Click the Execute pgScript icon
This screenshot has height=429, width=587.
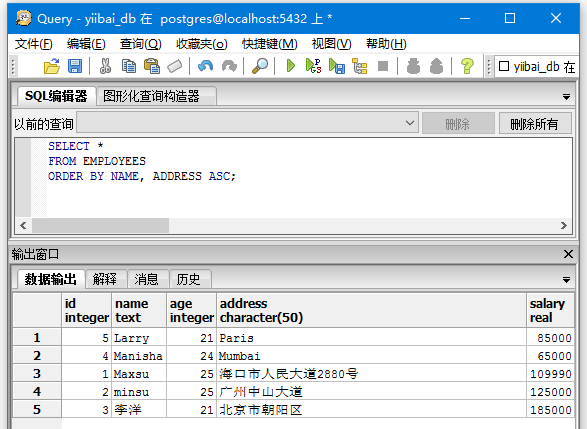313,67
